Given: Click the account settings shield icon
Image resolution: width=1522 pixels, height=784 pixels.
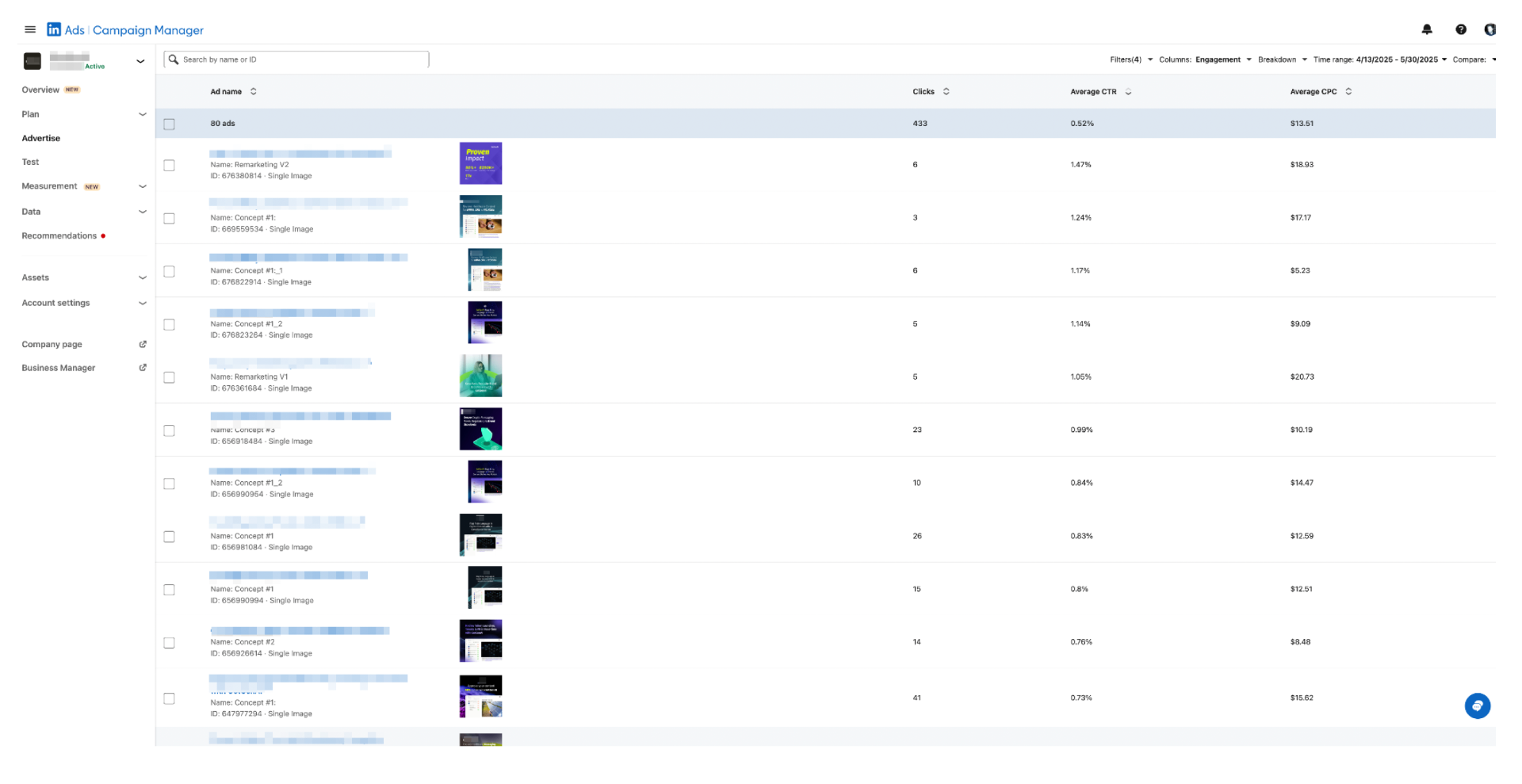Looking at the screenshot, I should pos(1491,29).
